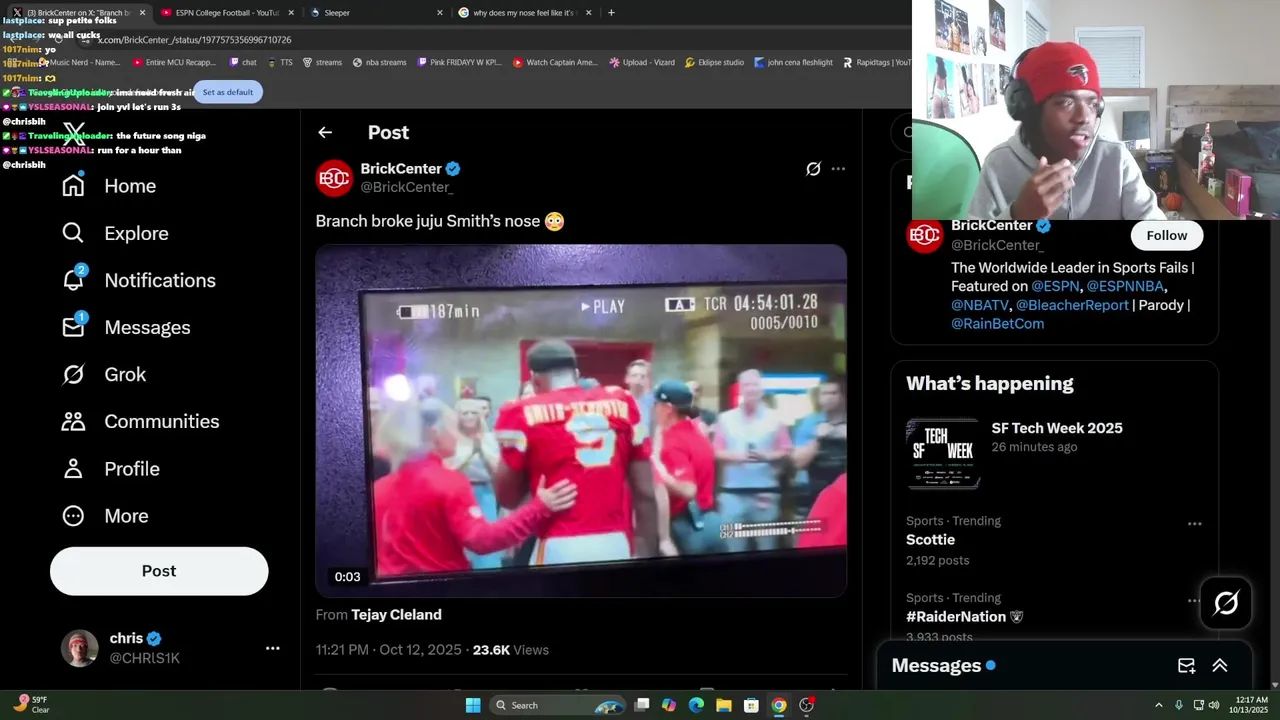
Task: Go back using the Post header arrow
Action: [x=325, y=132]
